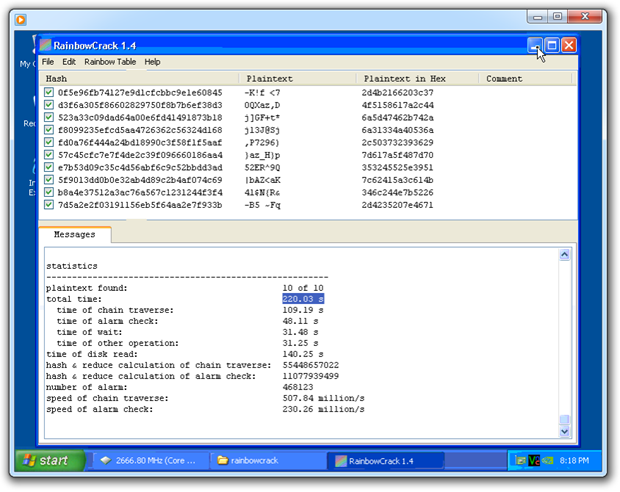Viewport: 620px width, 492px height.
Task: Click hex value 7c62415a3c614b
Action: click(x=397, y=180)
